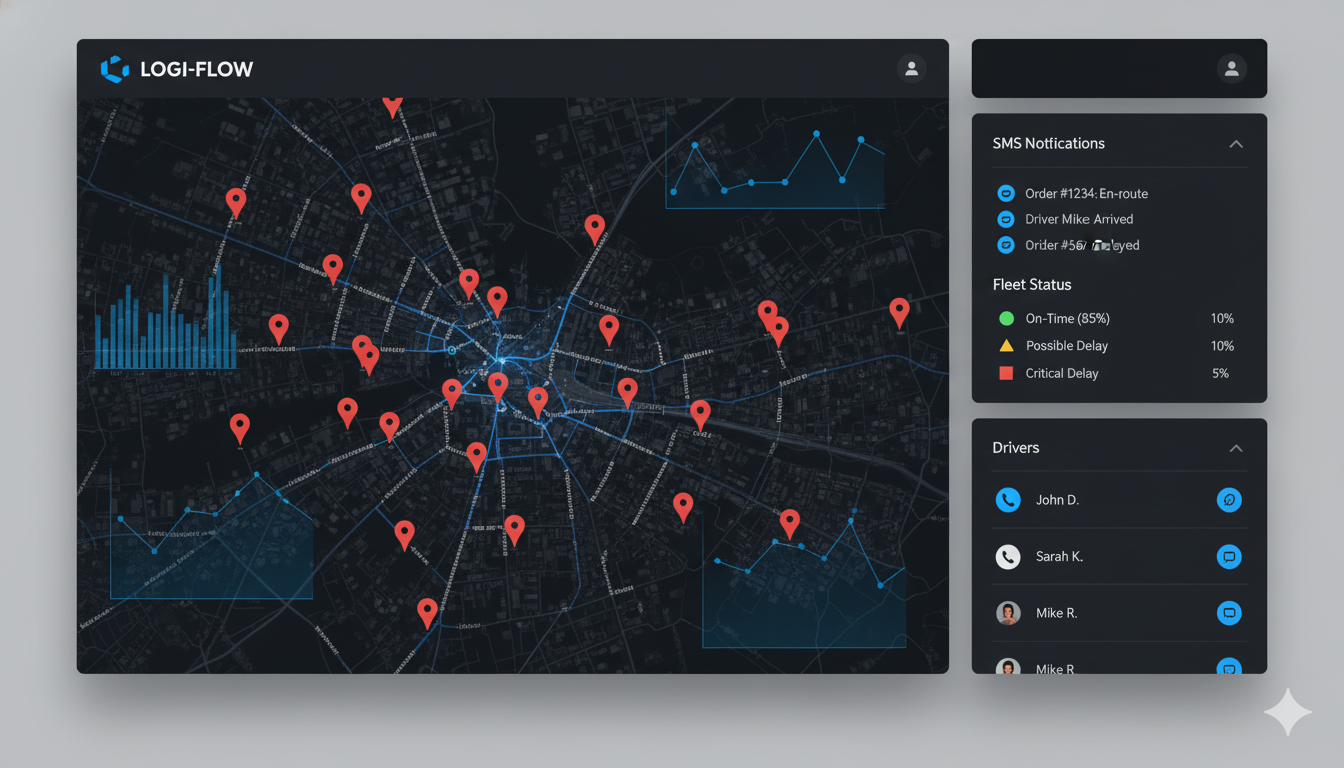Select driver entry John D.
This screenshot has height=768, width=1344.
coord(1056,499)
